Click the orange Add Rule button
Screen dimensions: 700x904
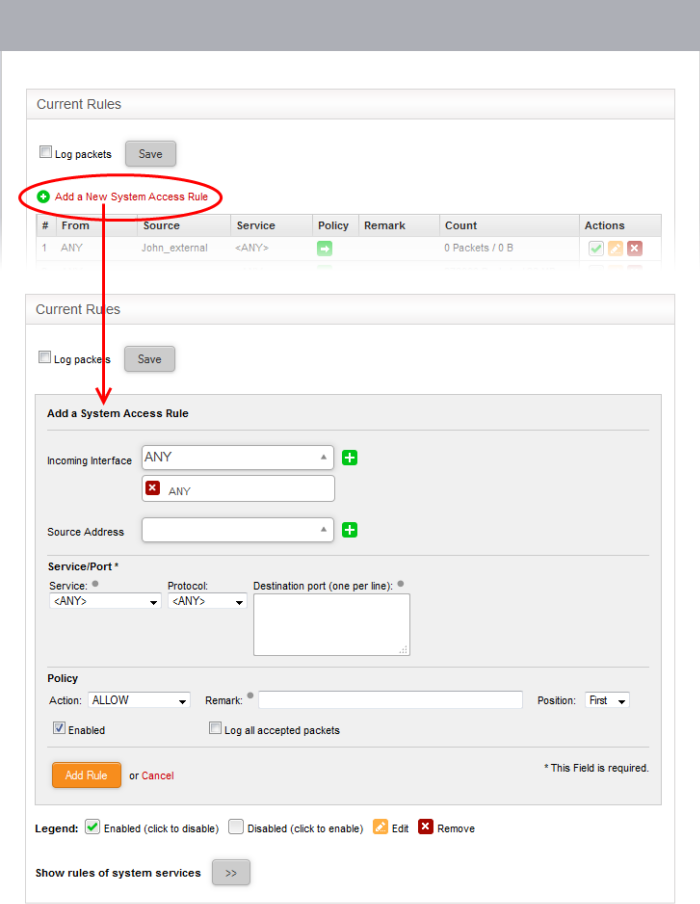(x=86, y=775)
